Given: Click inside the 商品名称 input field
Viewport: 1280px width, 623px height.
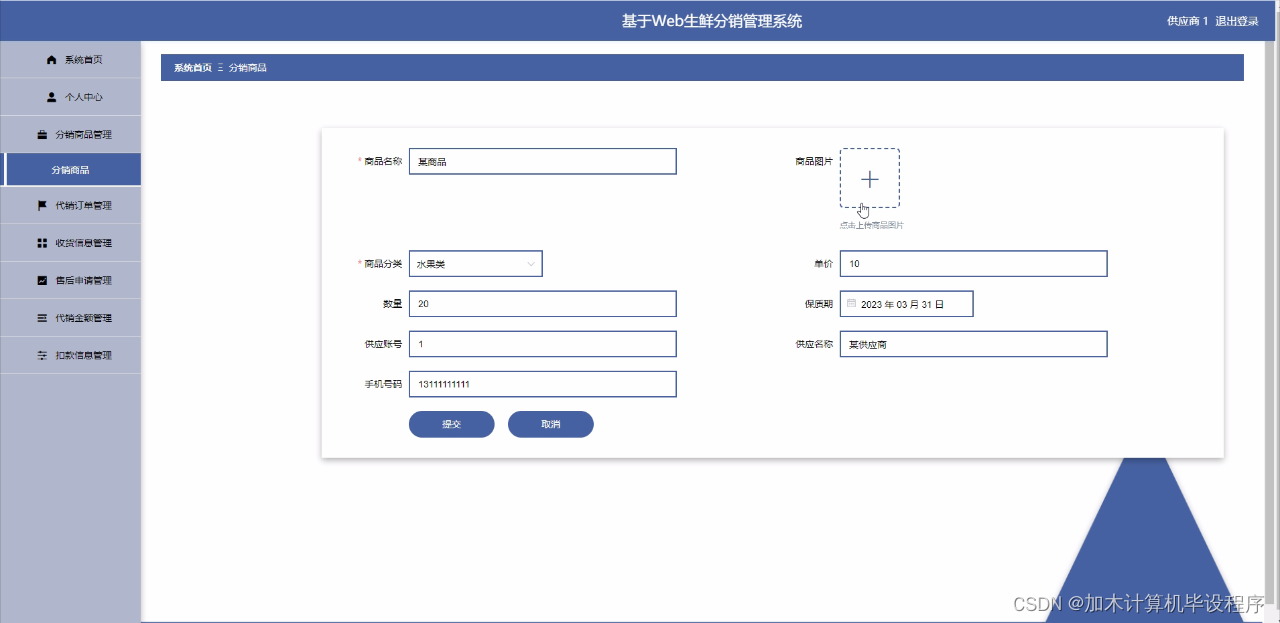Looking at the screenshot, I should (x=542, y=161).
